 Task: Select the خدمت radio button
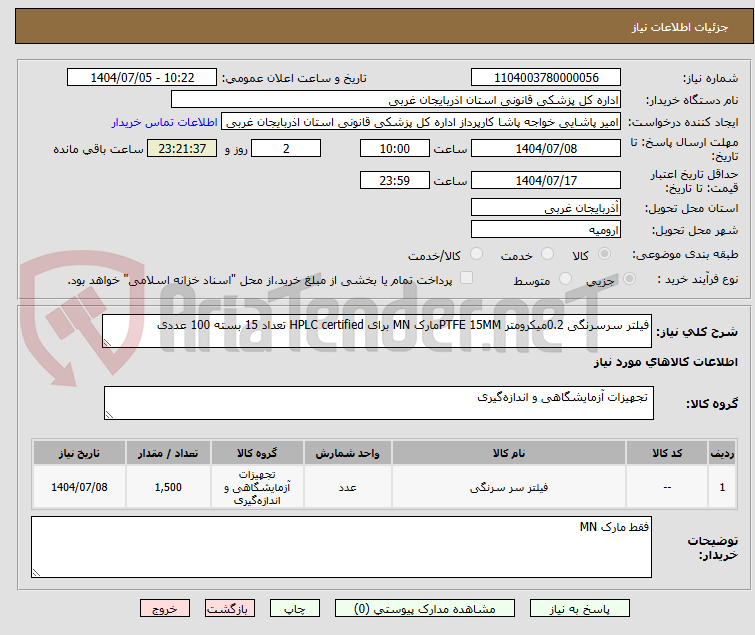[x=547, y=254]
